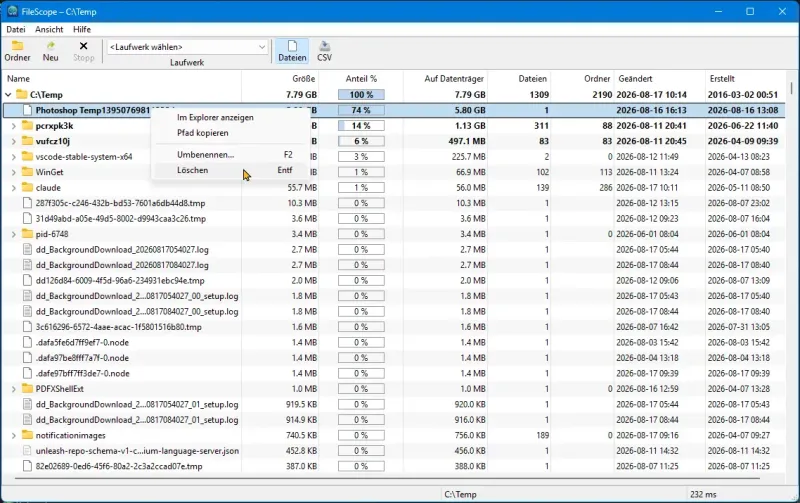Click the C:\Temp path in status bar
Screen dimensions: 800x503
coord(460,494)
